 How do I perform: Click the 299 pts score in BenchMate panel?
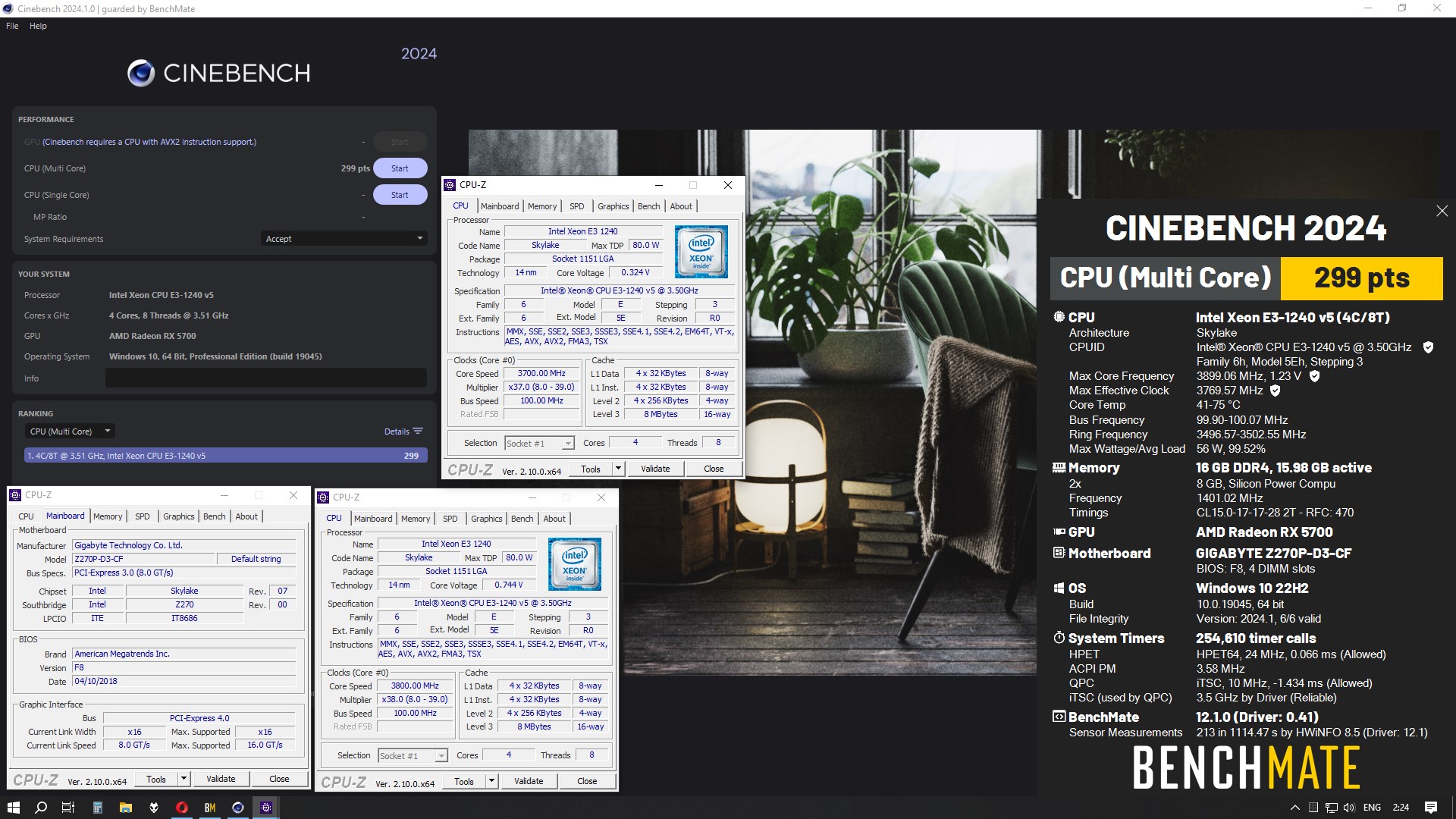point(1361,278)
